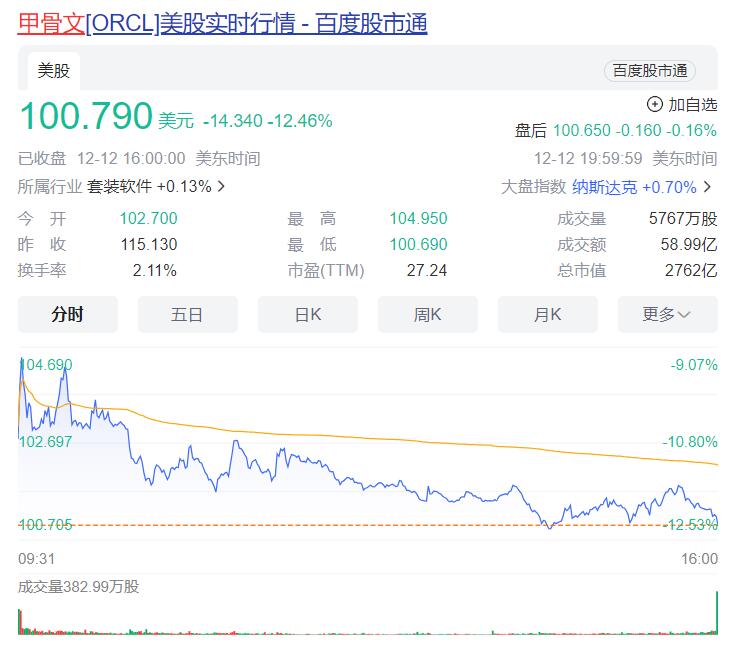Viewport: 744px width, 648px height.
Task: Open the 甲骨文[ORCL]美股实时行情 title link
Action: coord(223,23)
